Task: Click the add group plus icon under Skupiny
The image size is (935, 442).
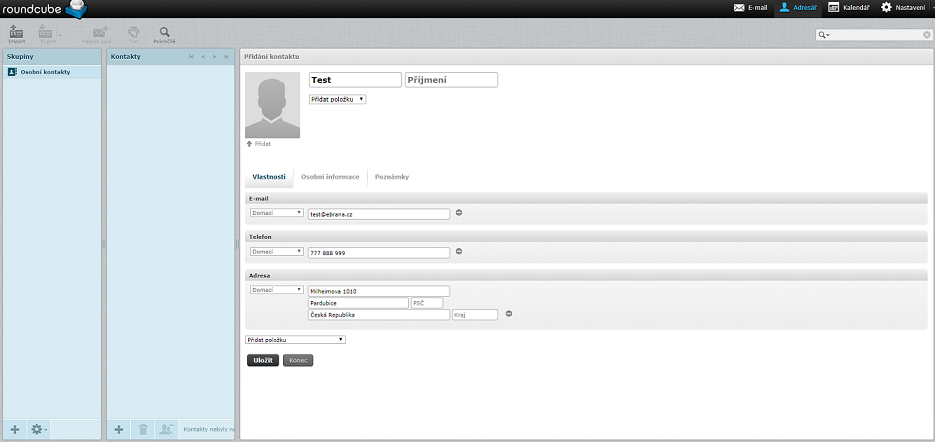Action: pos(14,429)
